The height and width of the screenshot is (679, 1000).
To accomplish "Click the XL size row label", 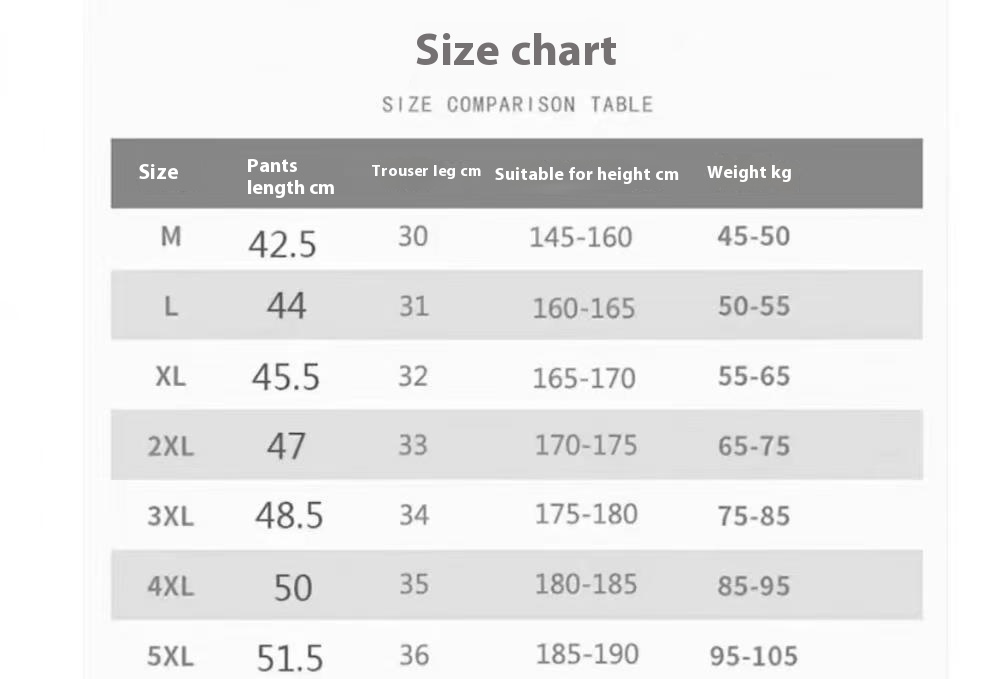I will (171, 376).
